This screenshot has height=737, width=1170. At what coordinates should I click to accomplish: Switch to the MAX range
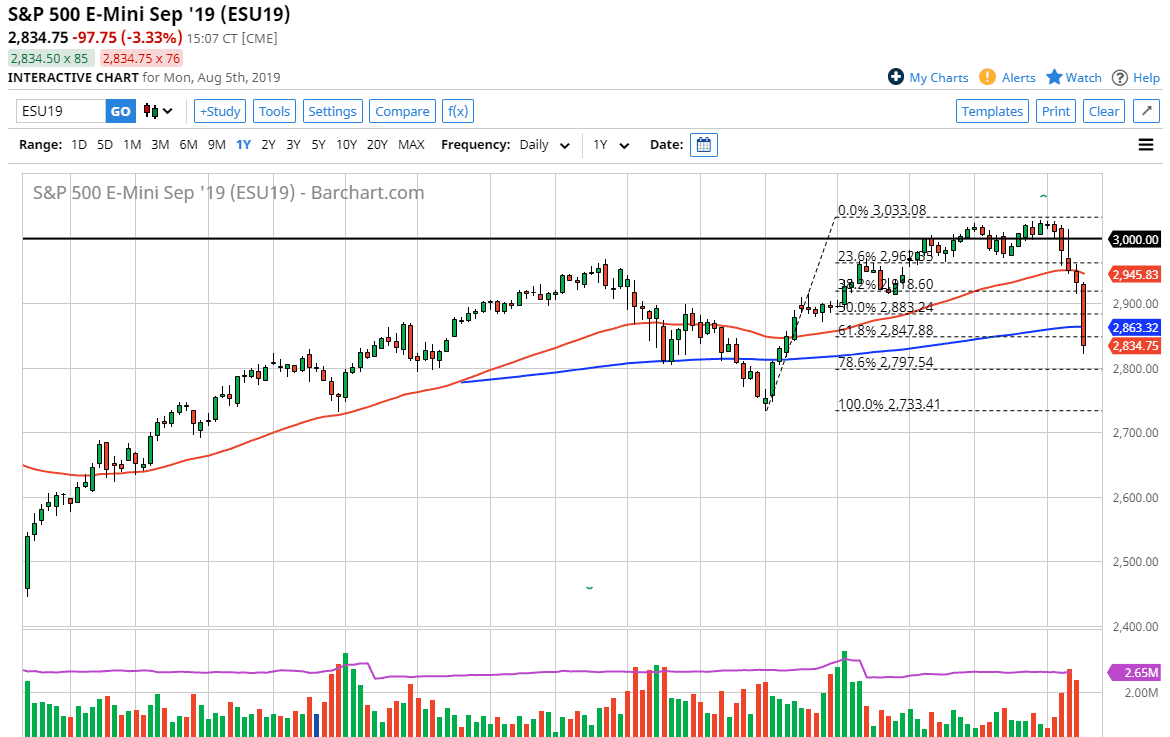click(x=411, y=144)
